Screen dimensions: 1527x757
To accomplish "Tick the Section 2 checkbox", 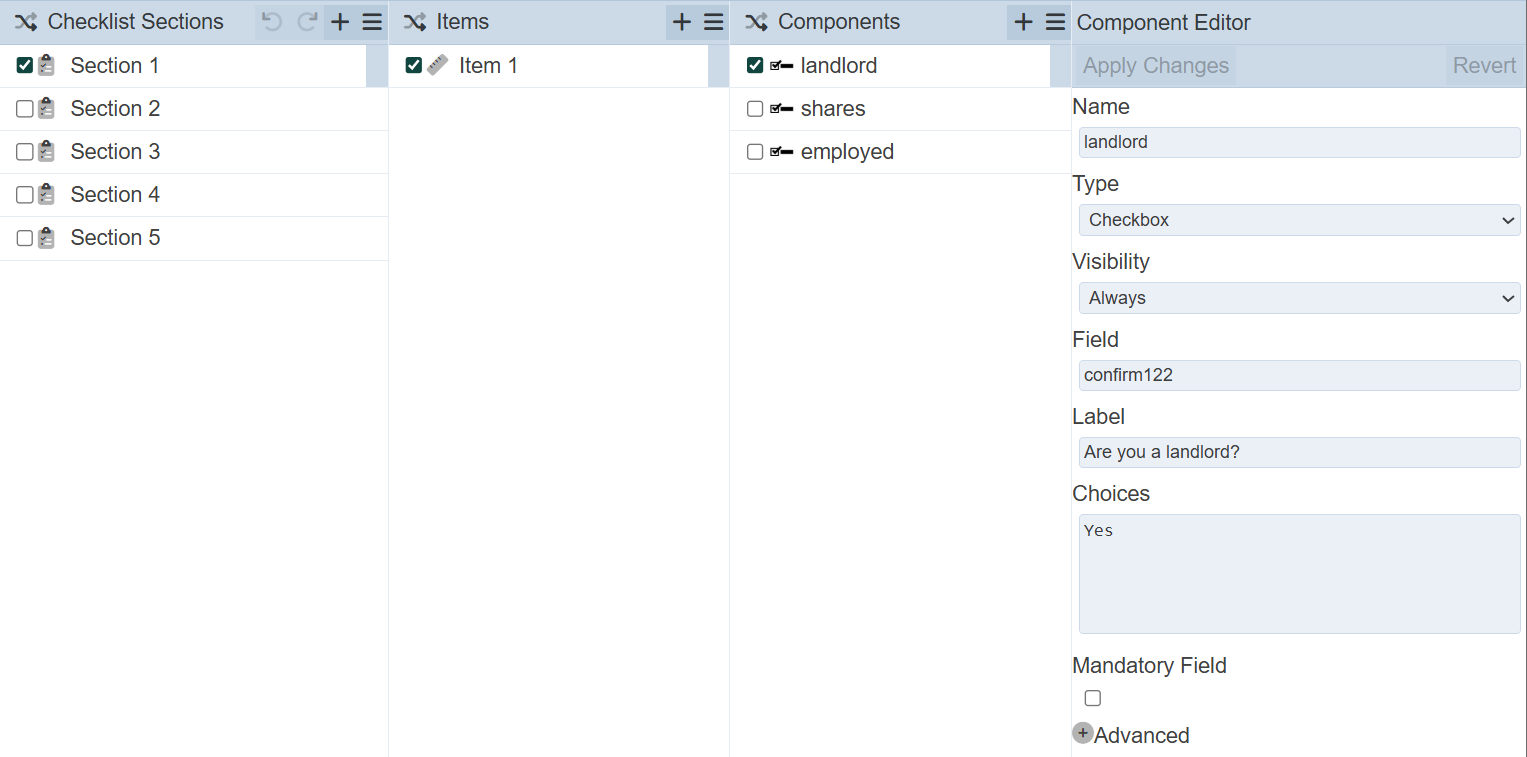I will [x=25, y=109].
